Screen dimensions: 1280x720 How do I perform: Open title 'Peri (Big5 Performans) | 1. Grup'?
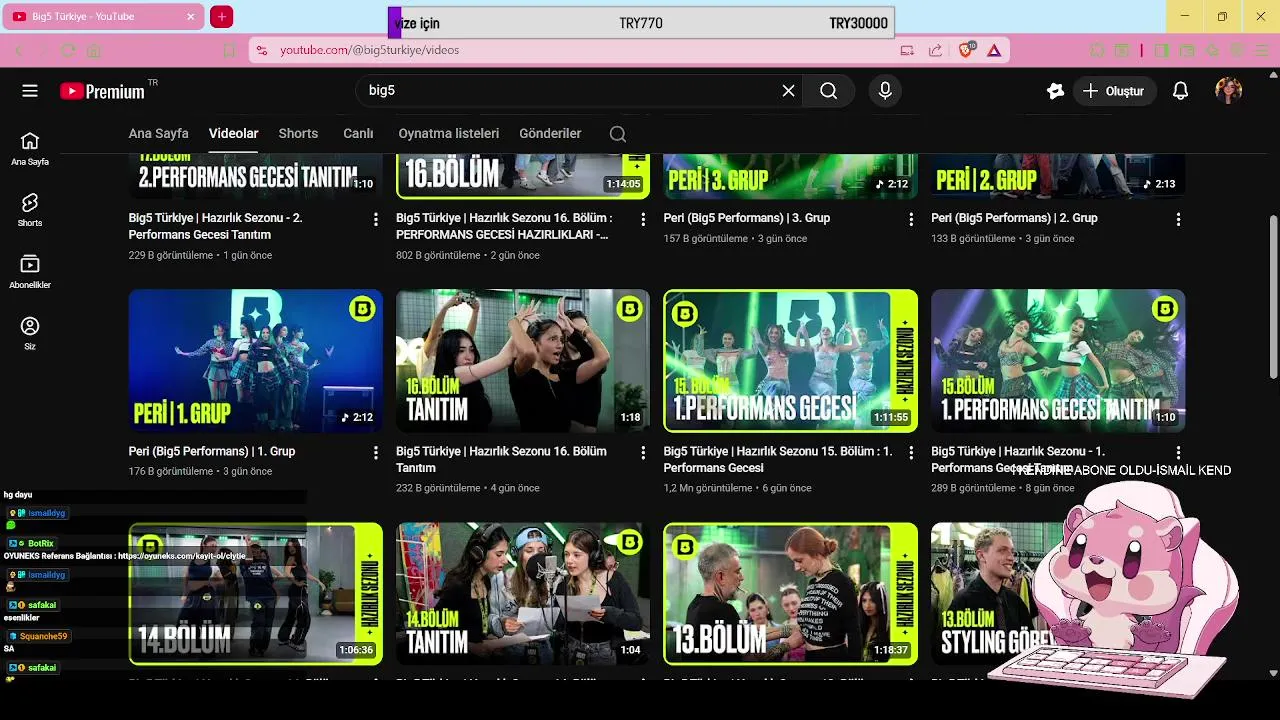212,452
